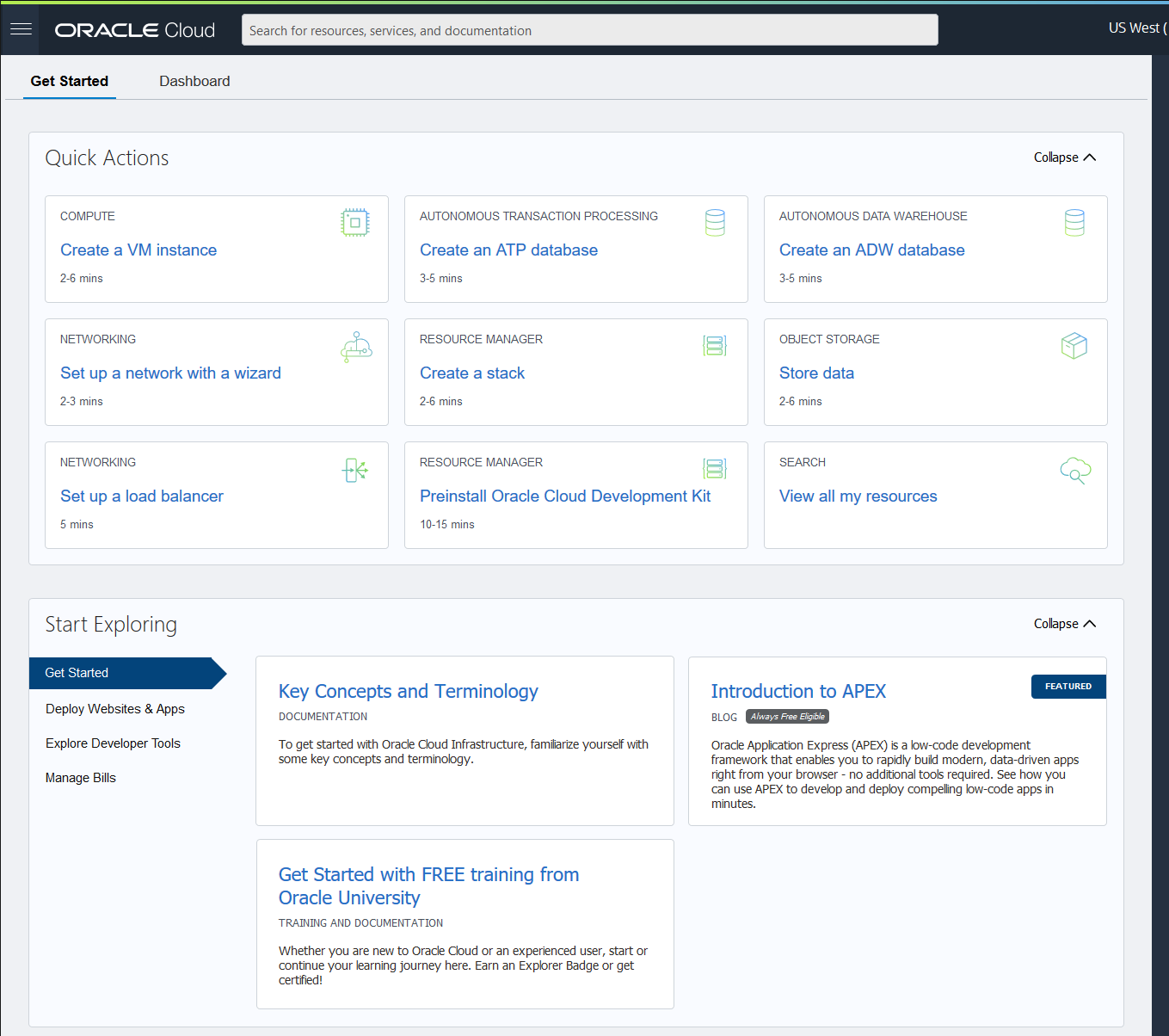Click the network wizard cloud icon
1169x1036 pixels.
(356, 346)
